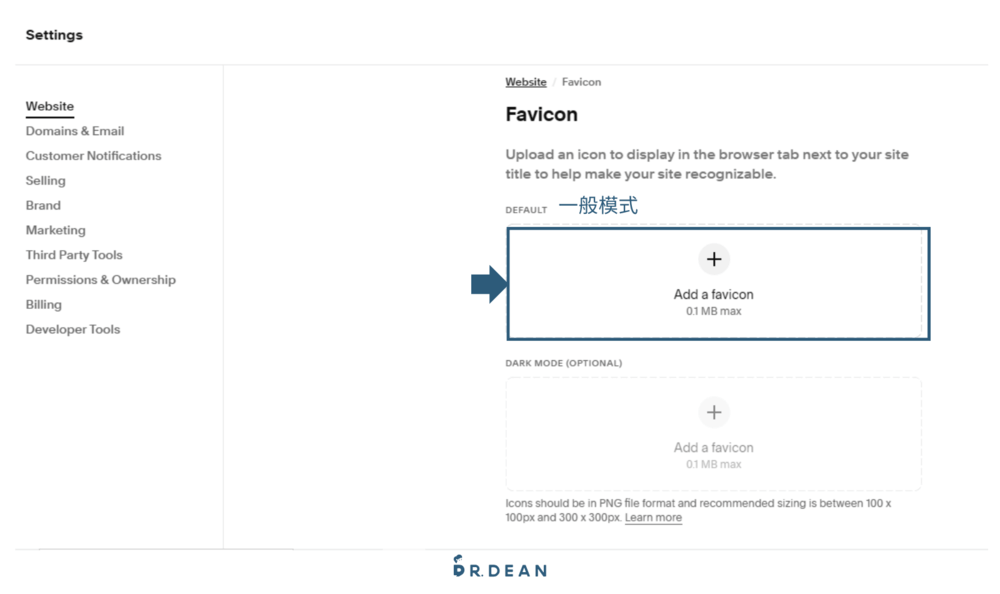Open the Billing settings page
Image resolution: width=1000 pixels, height=594 pixels.
click(x=41, y=304)
